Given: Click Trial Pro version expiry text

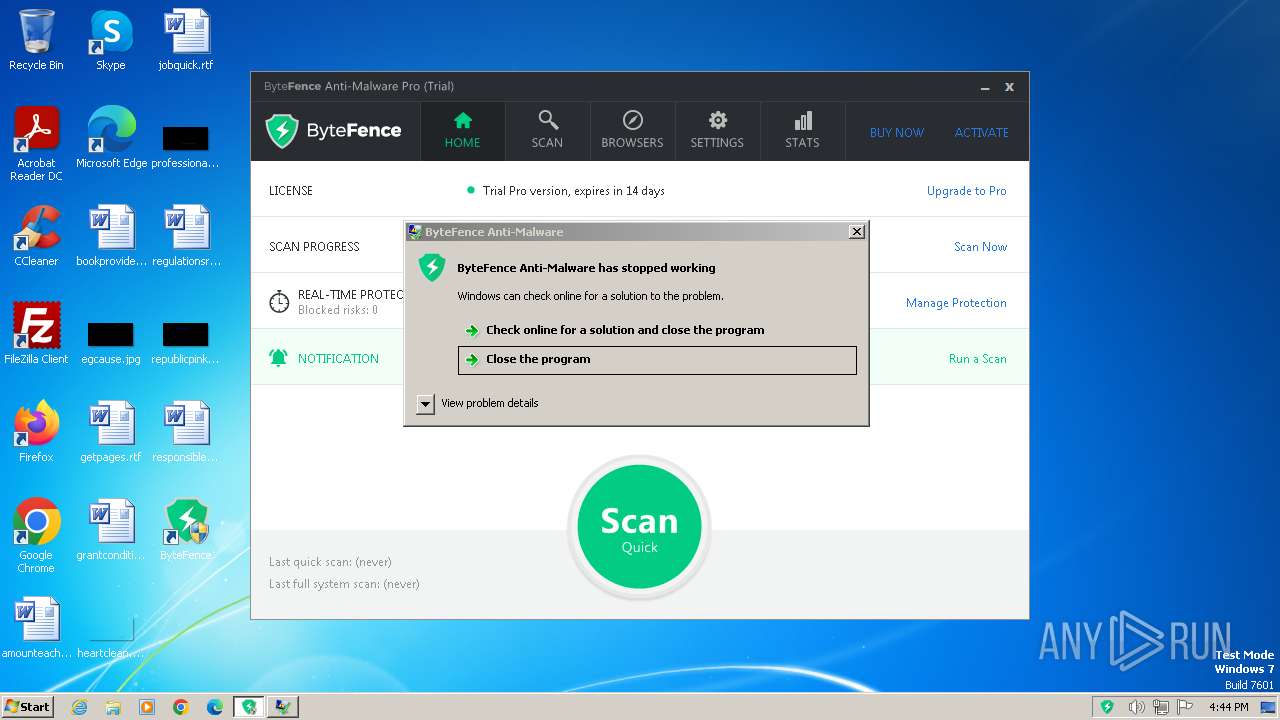Looking at the screenshot, I should click(x=573, y=191).
